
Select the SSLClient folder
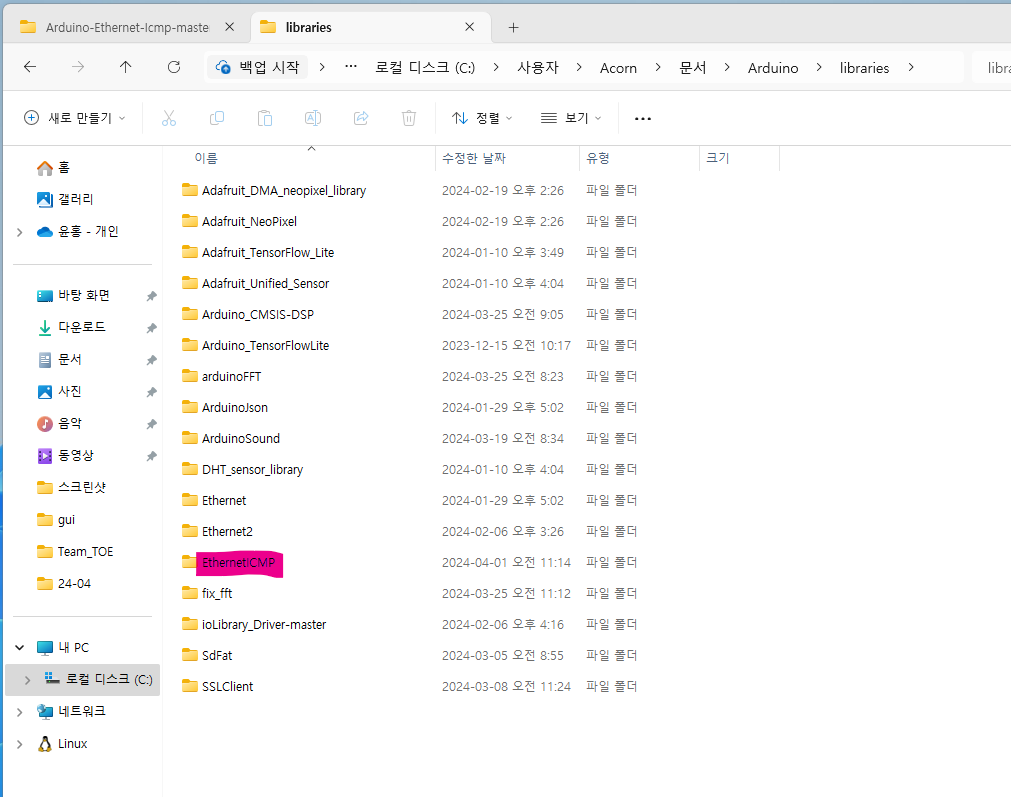227,687
